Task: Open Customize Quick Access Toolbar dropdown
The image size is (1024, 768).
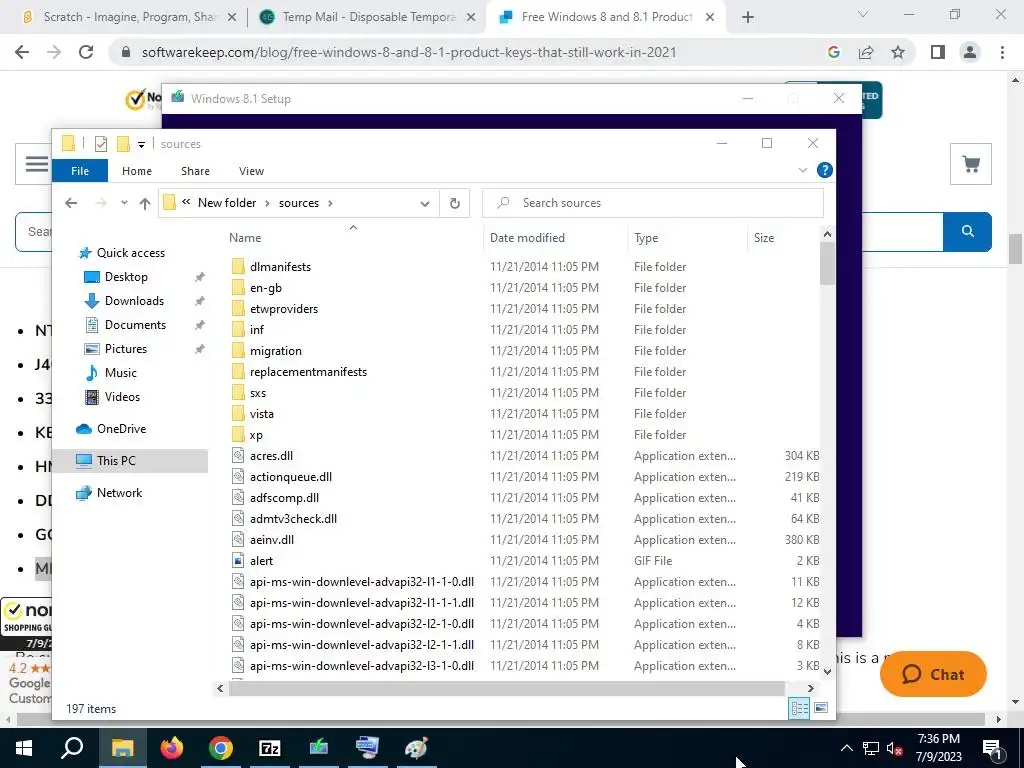Action: tap(141, 144)
